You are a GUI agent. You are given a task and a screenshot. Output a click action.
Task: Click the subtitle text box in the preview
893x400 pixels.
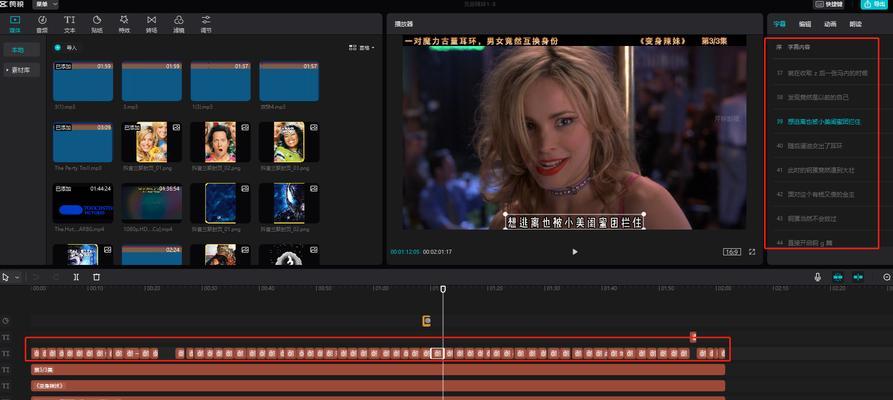click(x=575, y=221)
